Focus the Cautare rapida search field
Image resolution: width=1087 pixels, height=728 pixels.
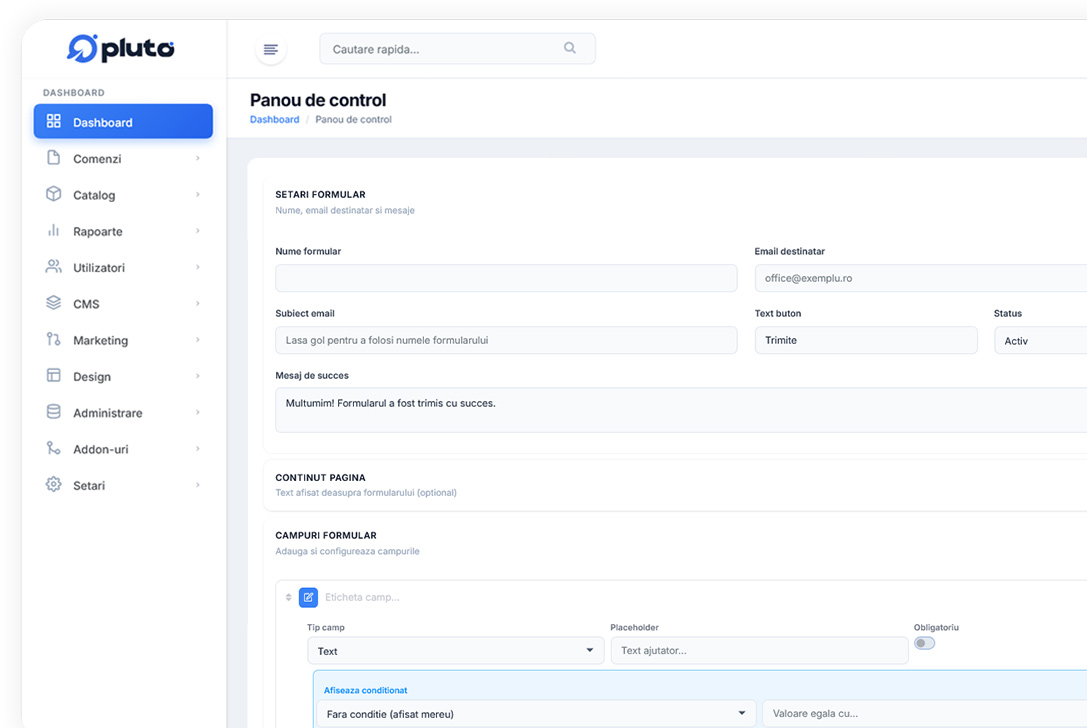click(x=458, y=49)
